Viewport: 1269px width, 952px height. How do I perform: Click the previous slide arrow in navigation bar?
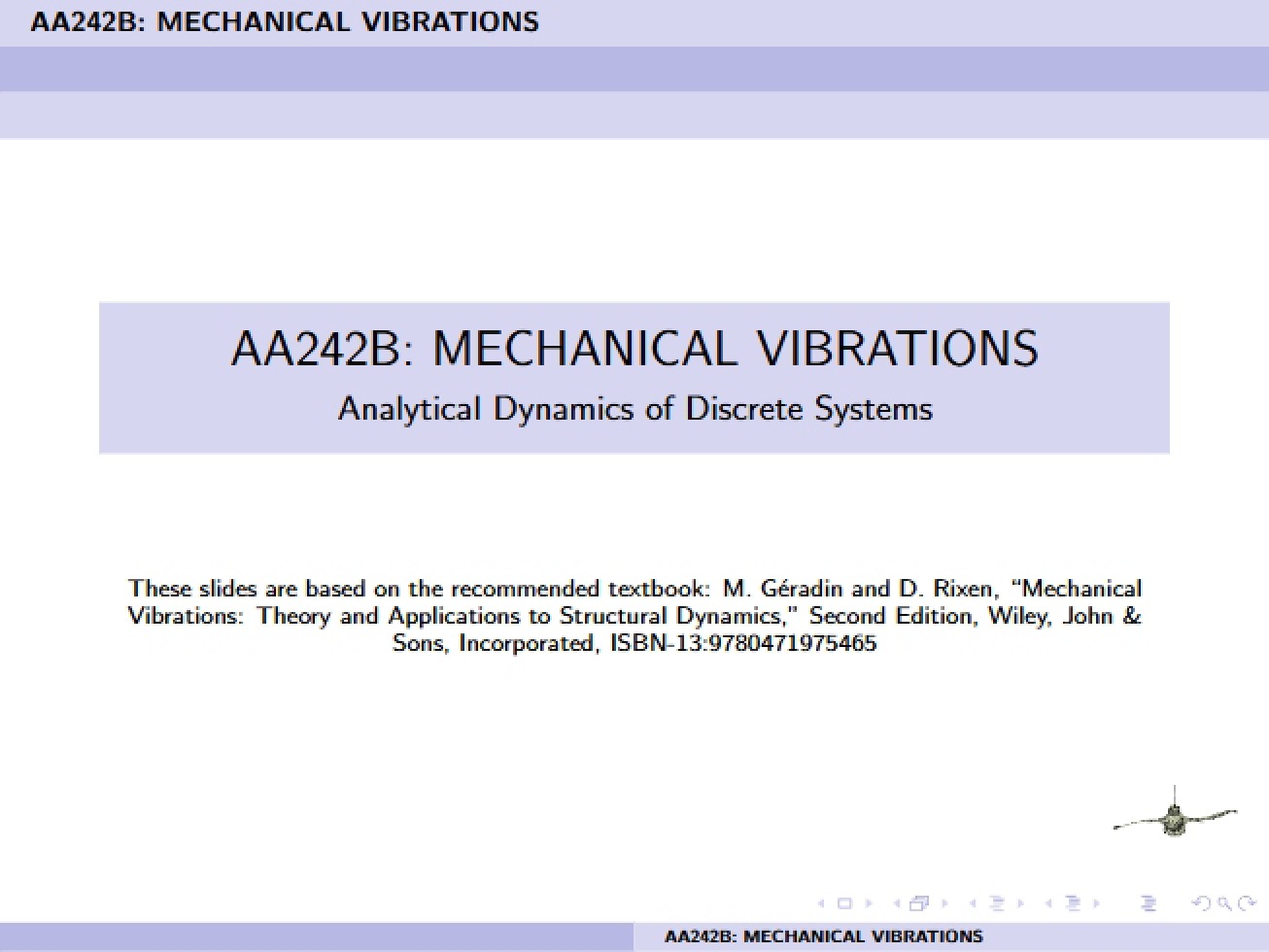coord(821,903)
